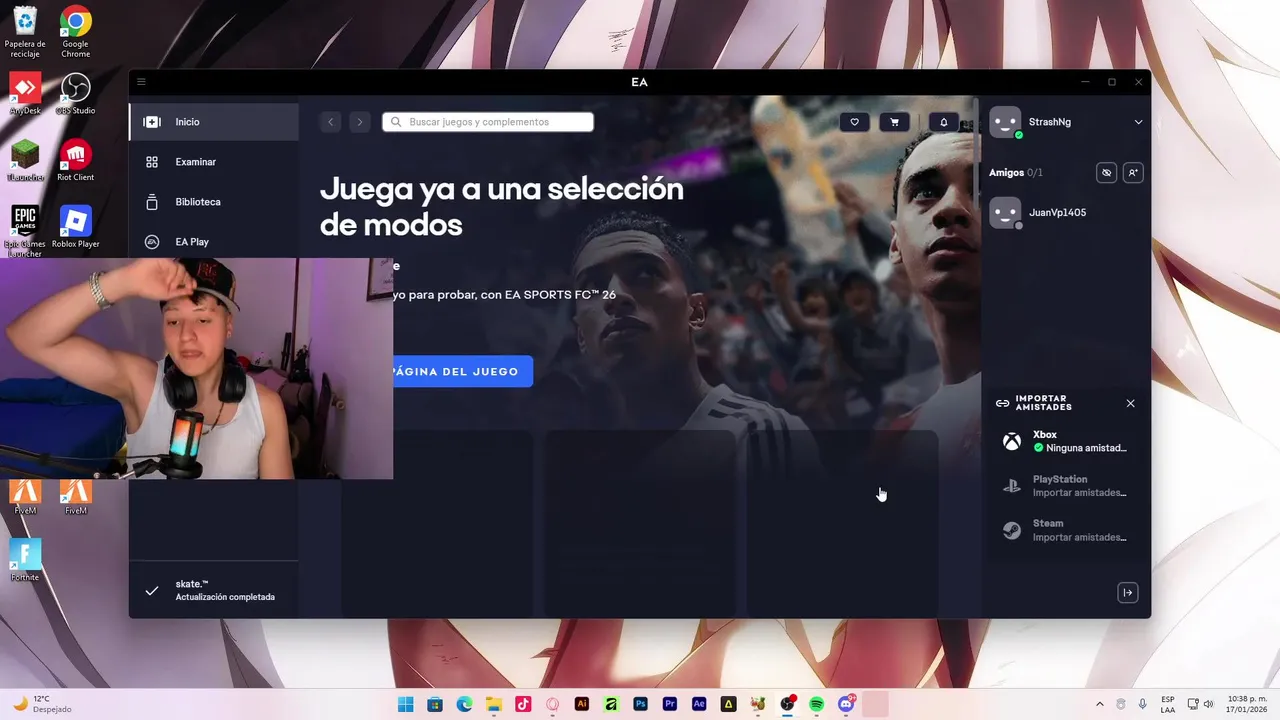
Task: Import friends from Steam
Action: coord(1066,530)
